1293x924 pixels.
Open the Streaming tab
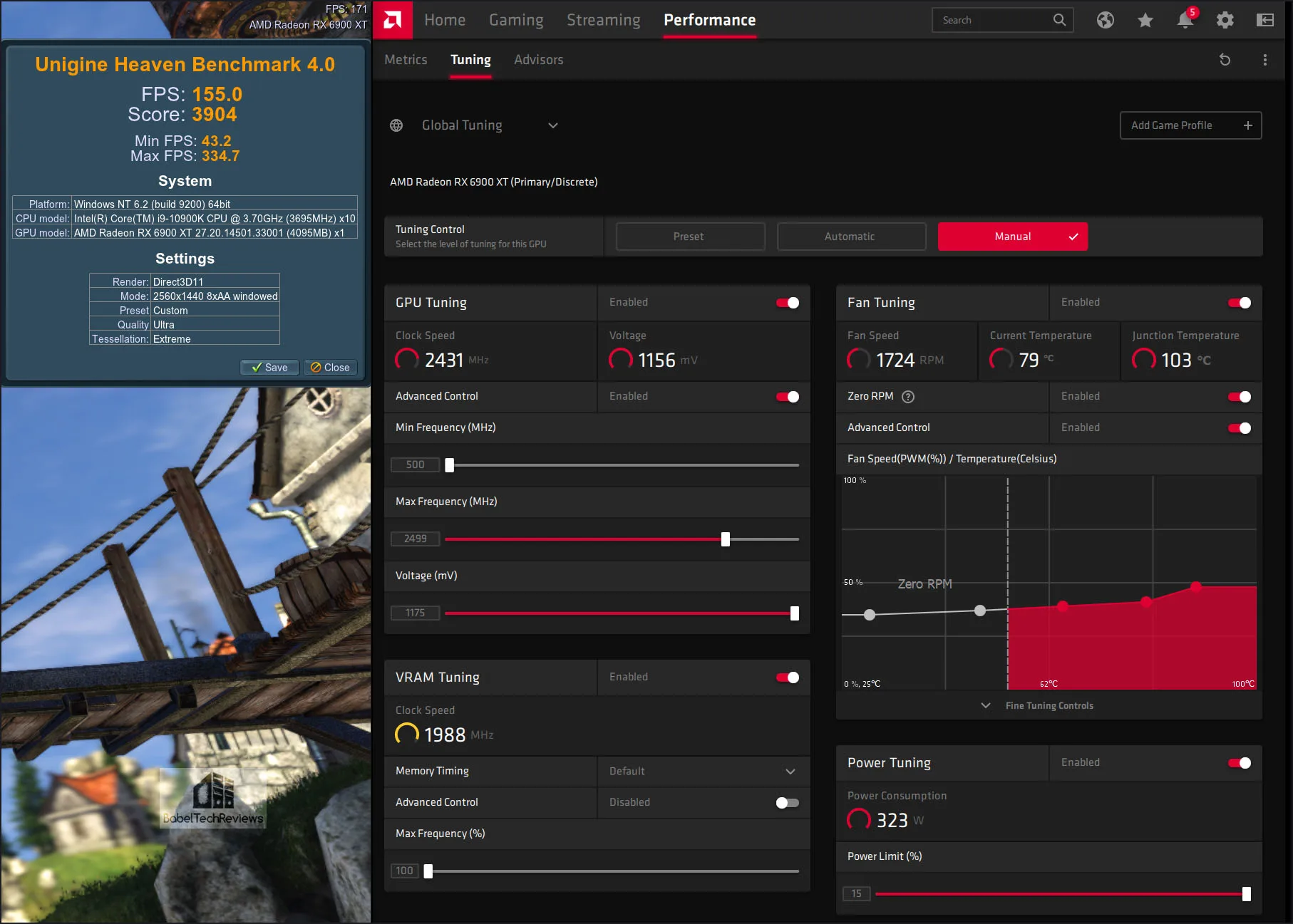pyautogui.click(x=603, y=20)
